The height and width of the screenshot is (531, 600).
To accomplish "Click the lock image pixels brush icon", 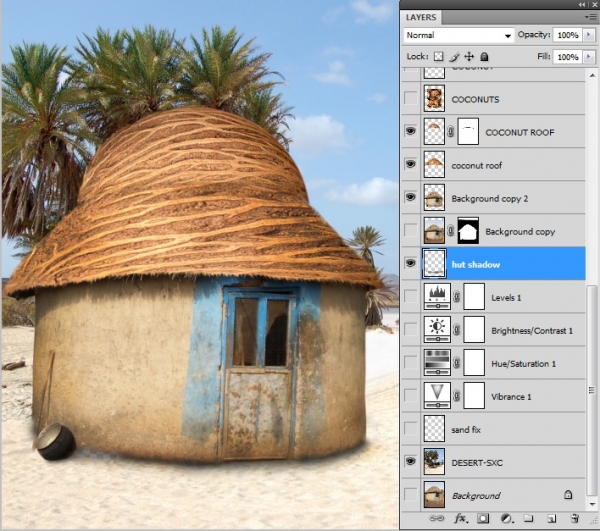I will pos(454,57).
